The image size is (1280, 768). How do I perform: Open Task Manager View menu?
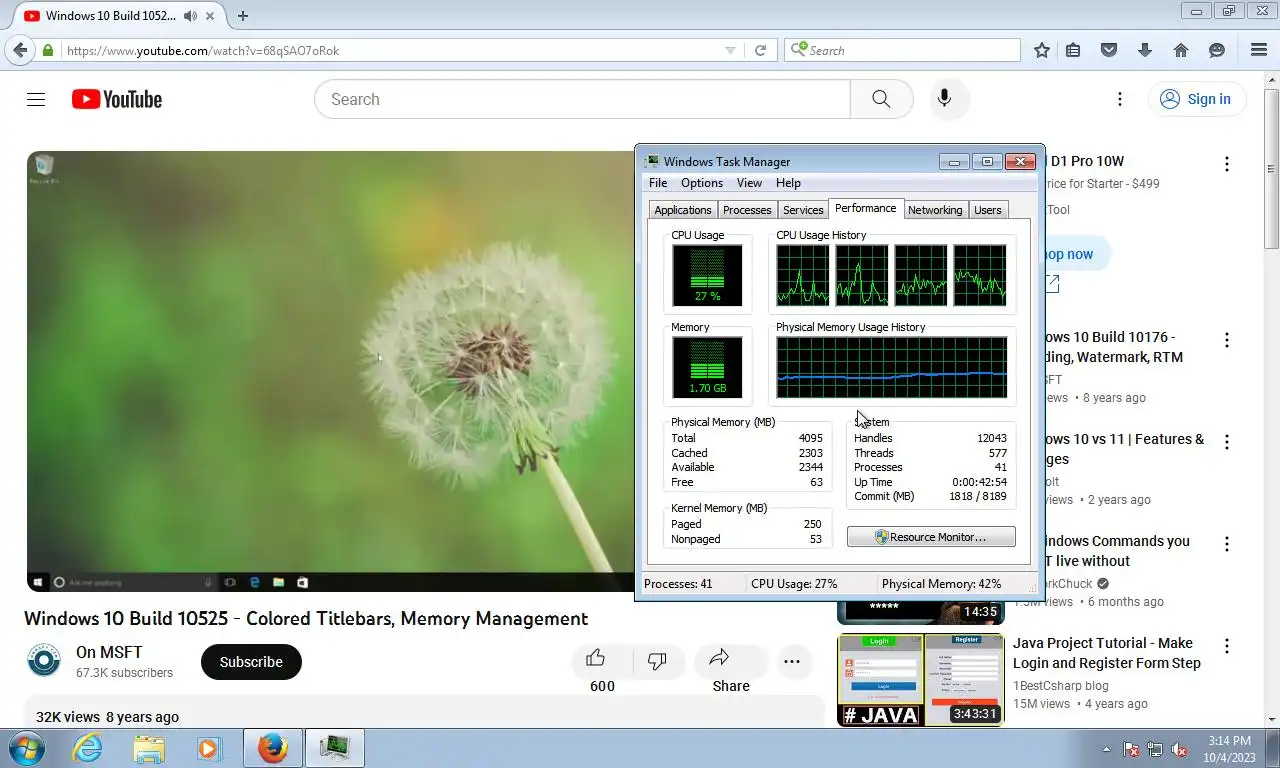(749, 183)
